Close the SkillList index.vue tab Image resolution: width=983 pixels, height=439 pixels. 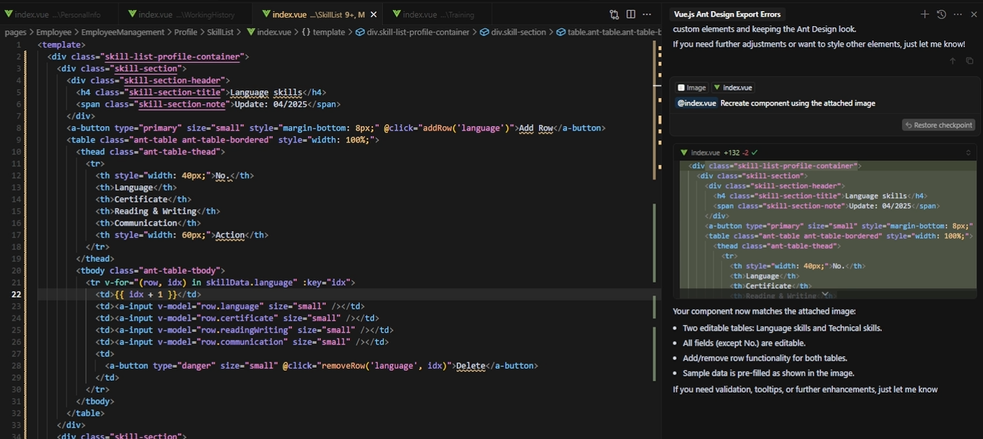(373, 15)
